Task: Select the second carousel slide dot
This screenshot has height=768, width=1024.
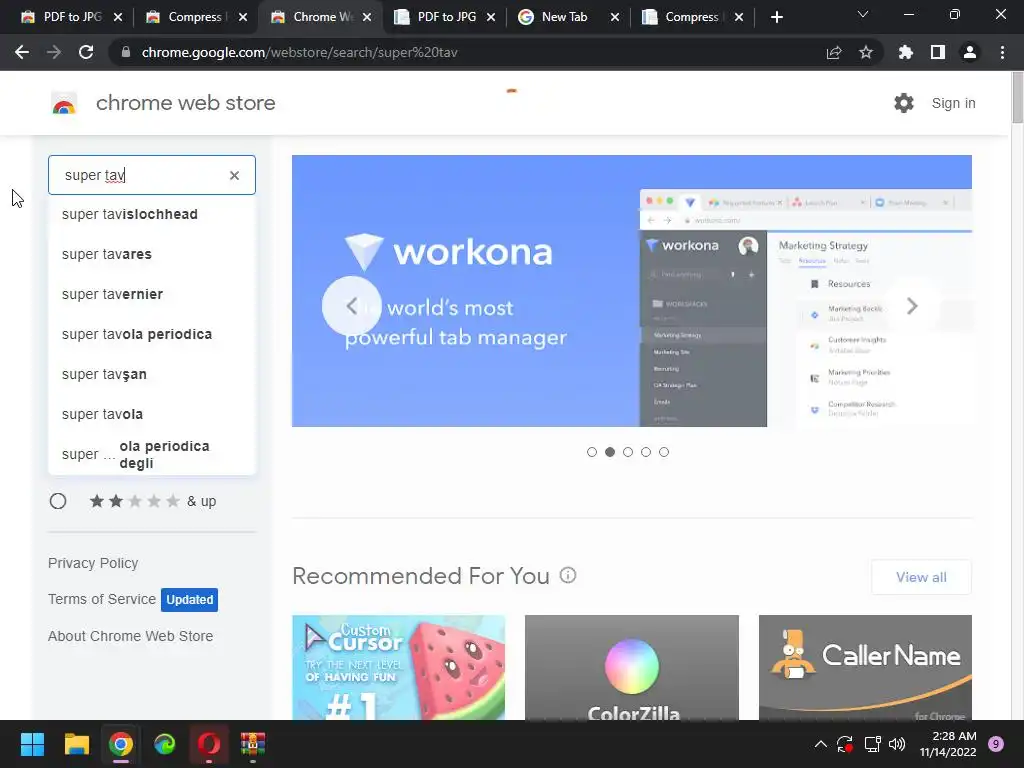Action: click(x=610, y=452)
